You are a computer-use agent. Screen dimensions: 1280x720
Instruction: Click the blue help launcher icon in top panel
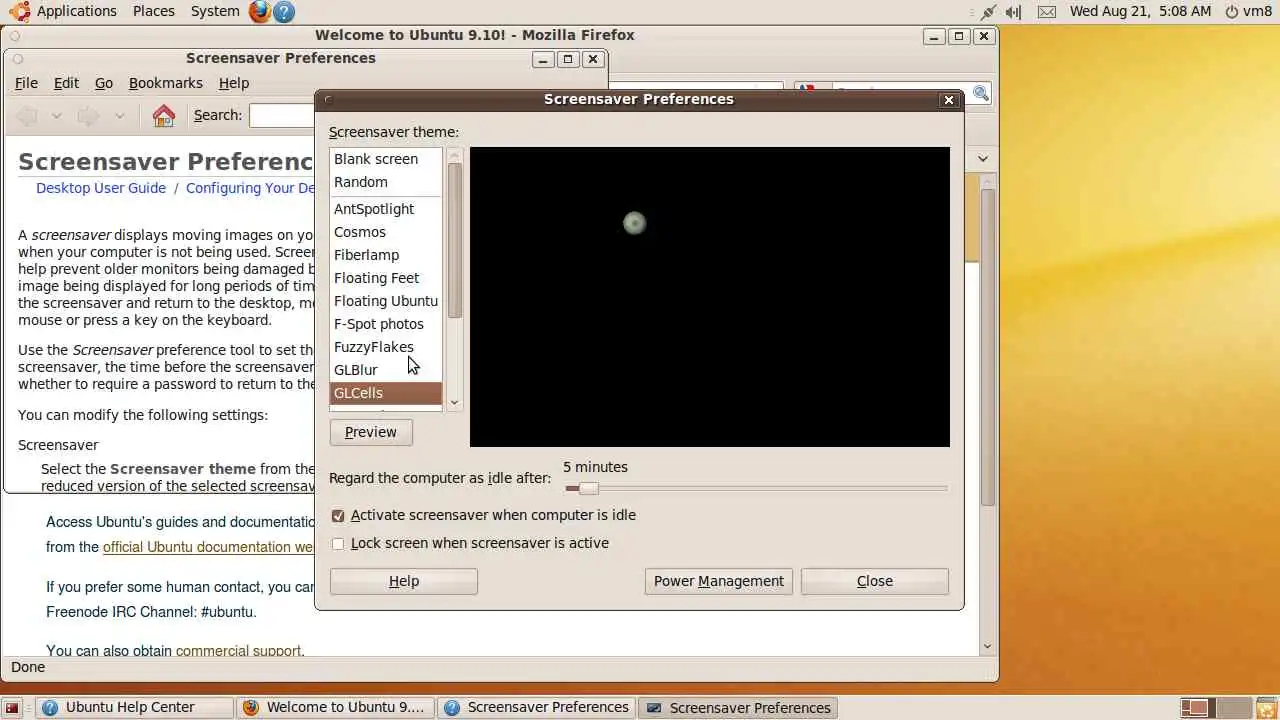click(x=284, y=12)
